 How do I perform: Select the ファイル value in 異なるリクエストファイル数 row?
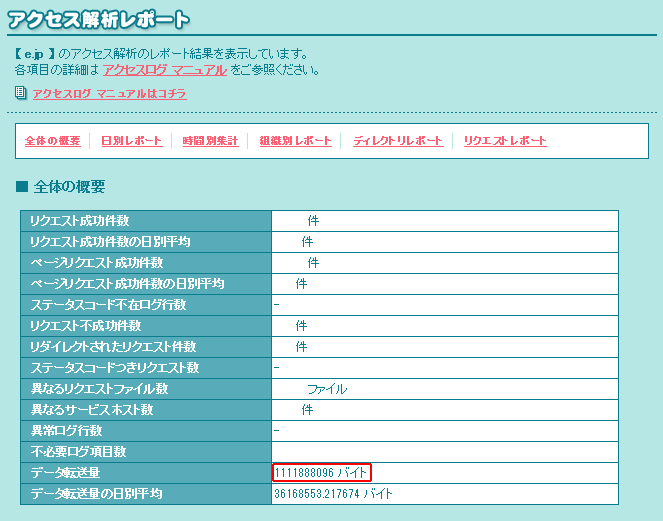click(x=327, y=389)
